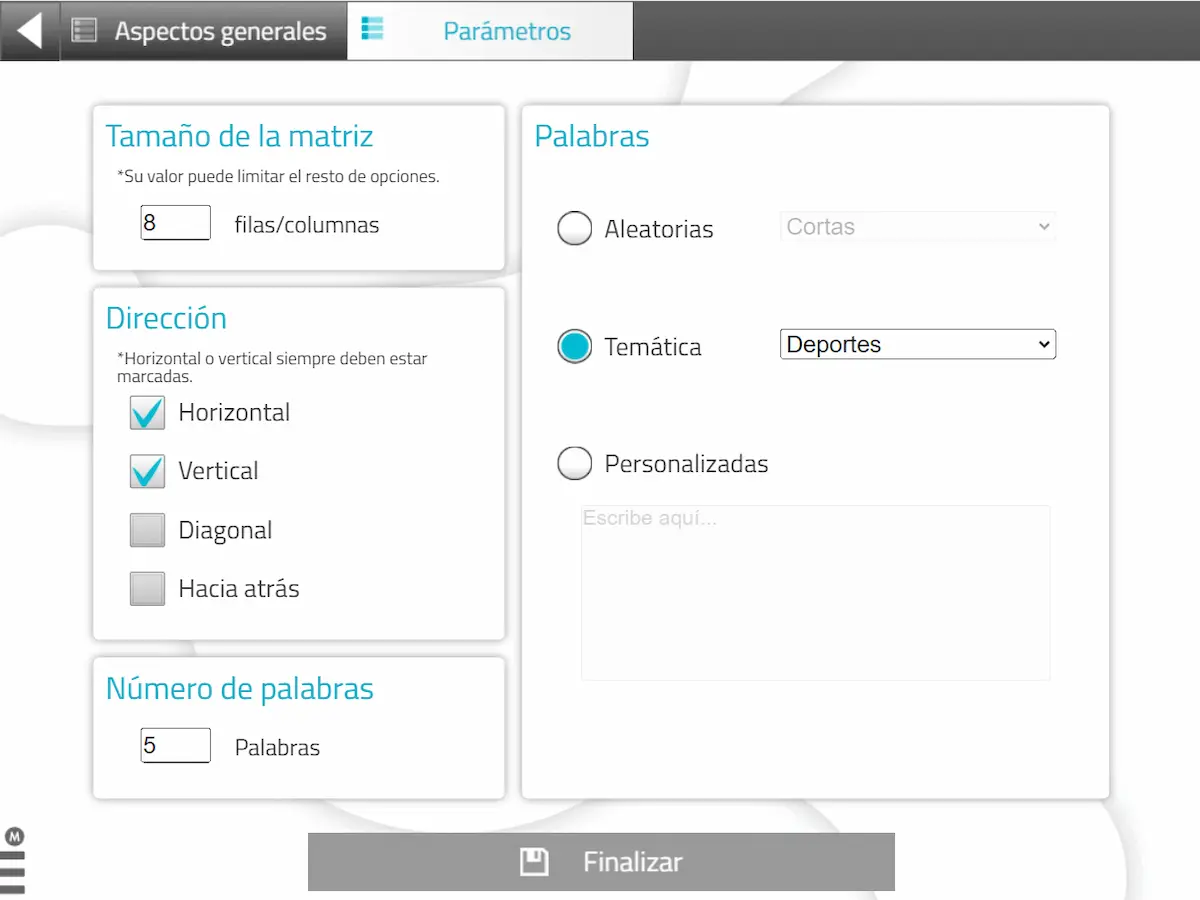The height and width of the screenshot is (900, 1200).
Task: Select the Temática radio button
Action: coord(574,346)
